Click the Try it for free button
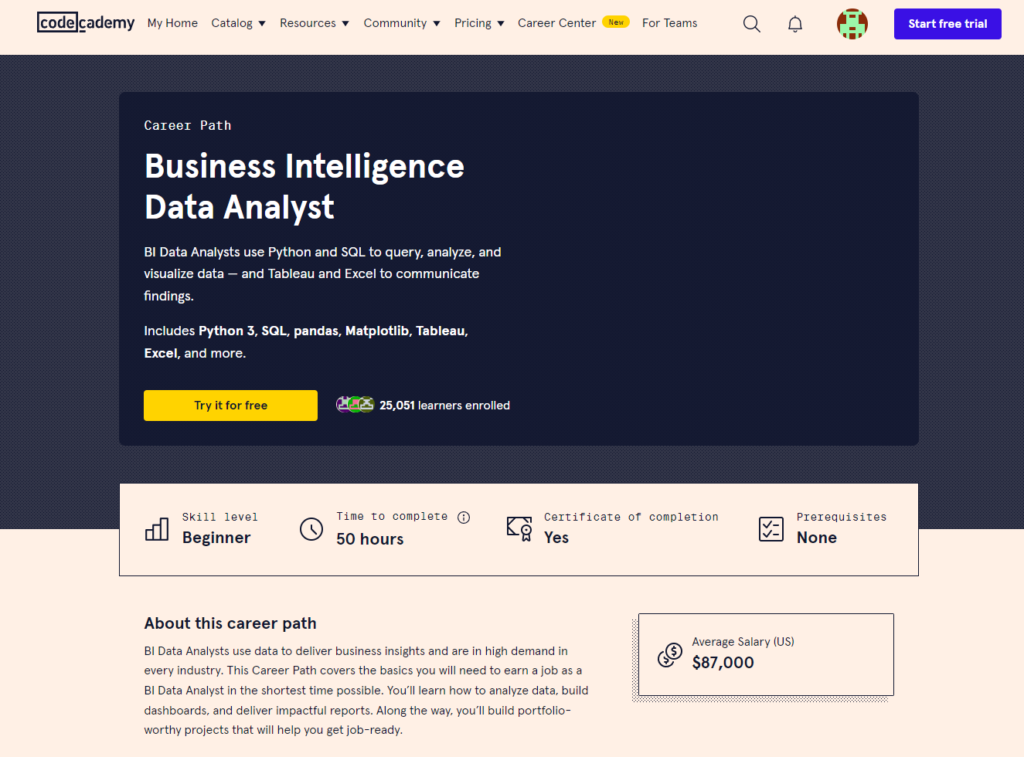The image size is (1024, 757). point(231,406)
